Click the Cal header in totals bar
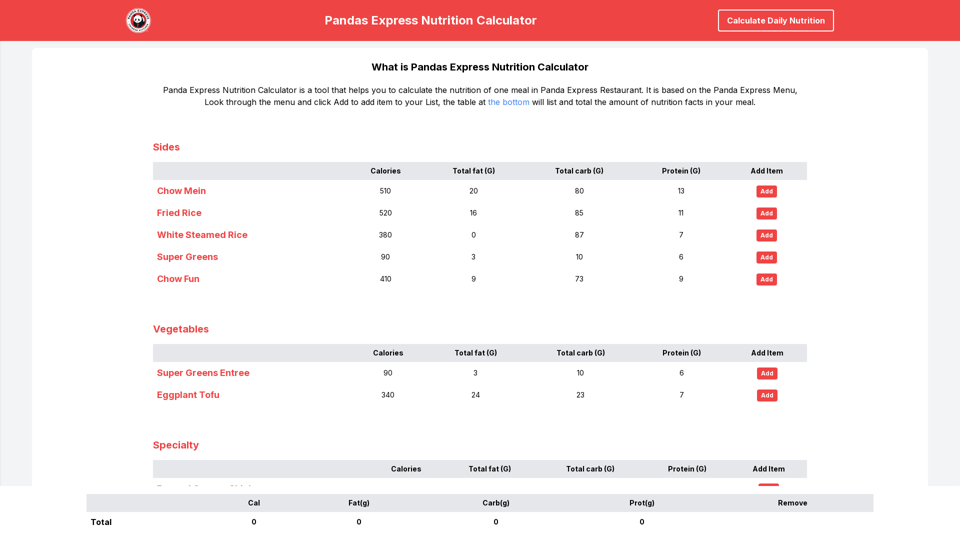This screenshot has height=540, width=960. pyautogui.click(x=254, y=503)
